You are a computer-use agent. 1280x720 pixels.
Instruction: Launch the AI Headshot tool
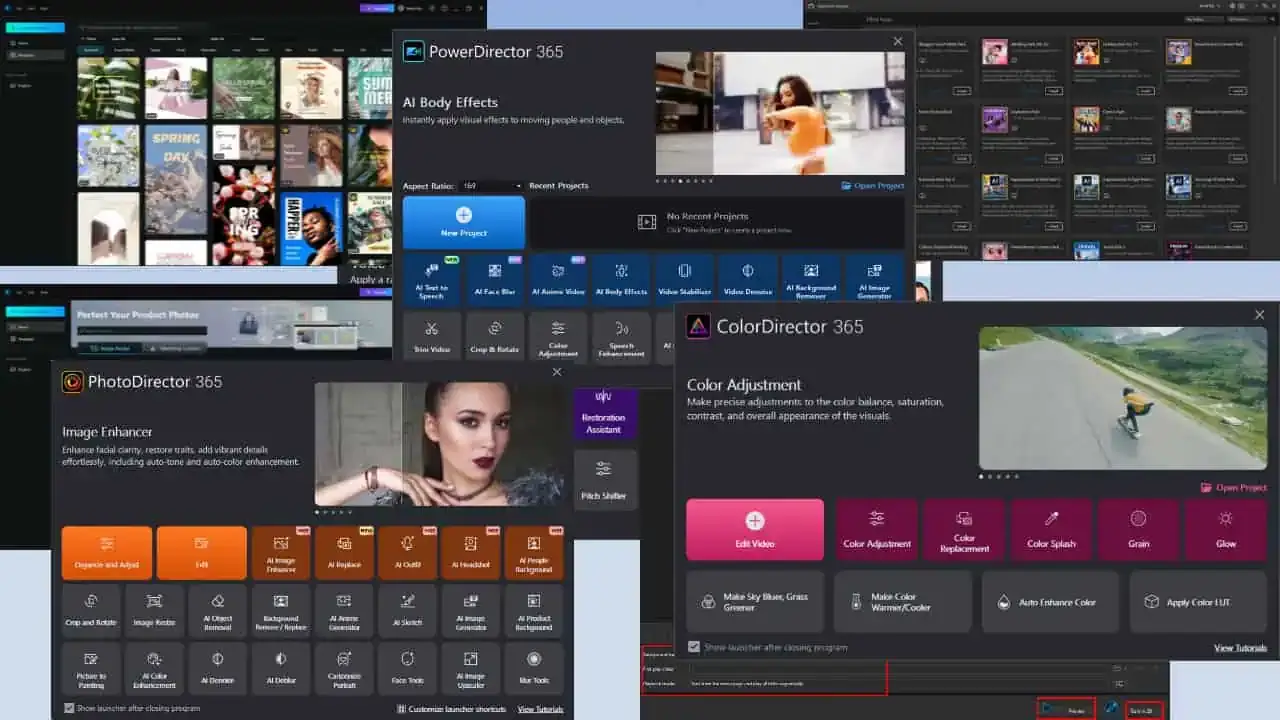pyautogui.click(x=471, y=553)
